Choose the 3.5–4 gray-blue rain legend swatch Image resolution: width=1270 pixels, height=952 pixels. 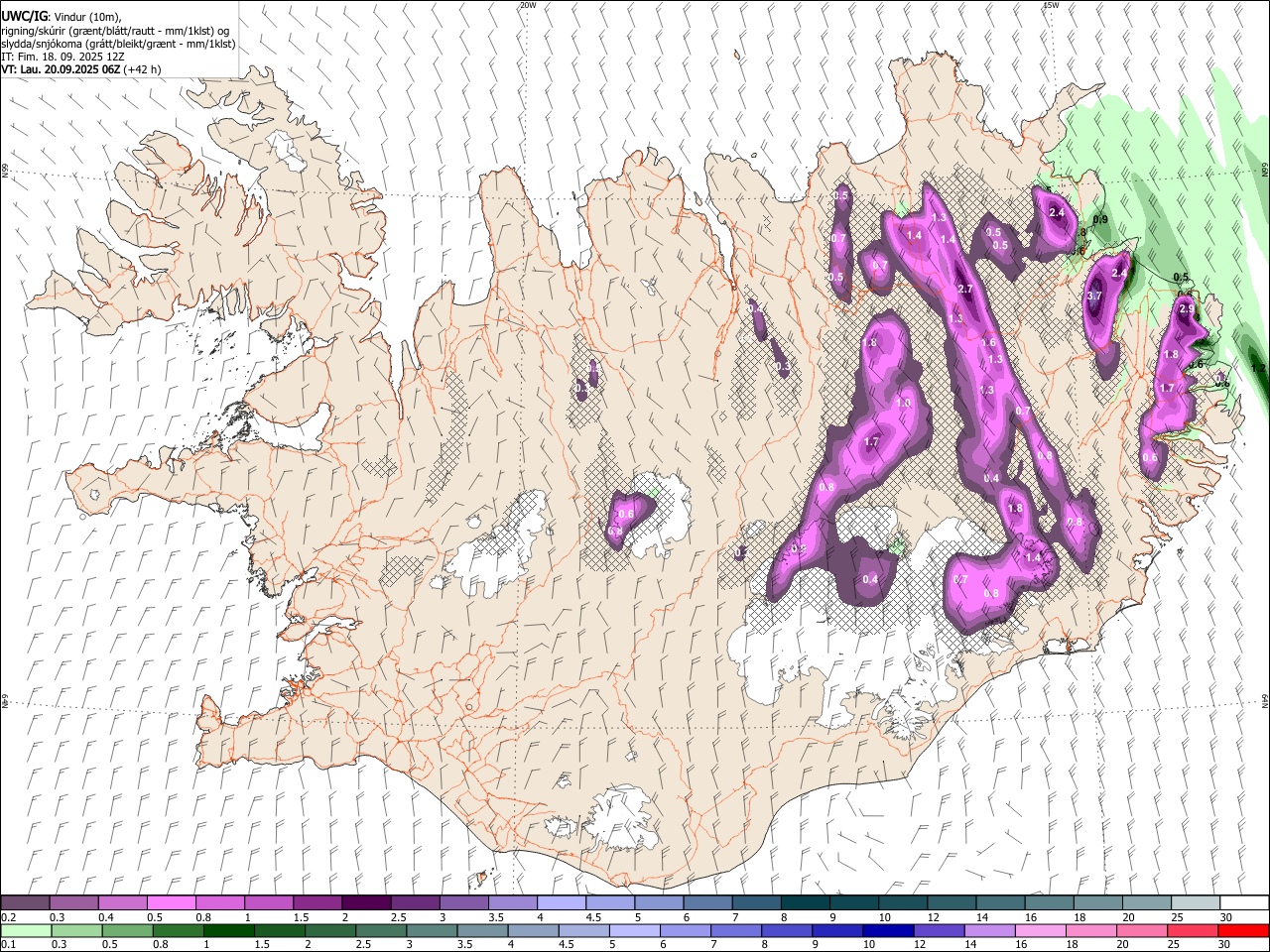[x=481, y=930]
